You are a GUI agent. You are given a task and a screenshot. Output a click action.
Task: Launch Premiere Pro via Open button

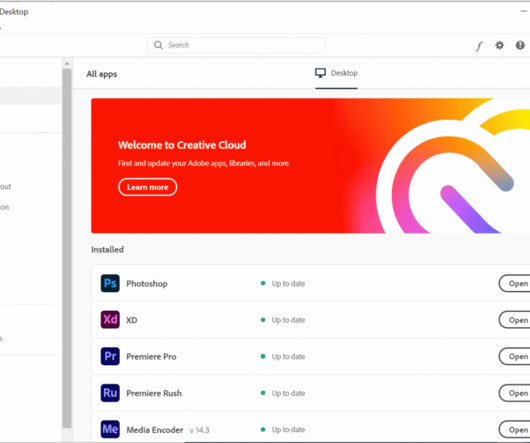click(x=514, y=356)
